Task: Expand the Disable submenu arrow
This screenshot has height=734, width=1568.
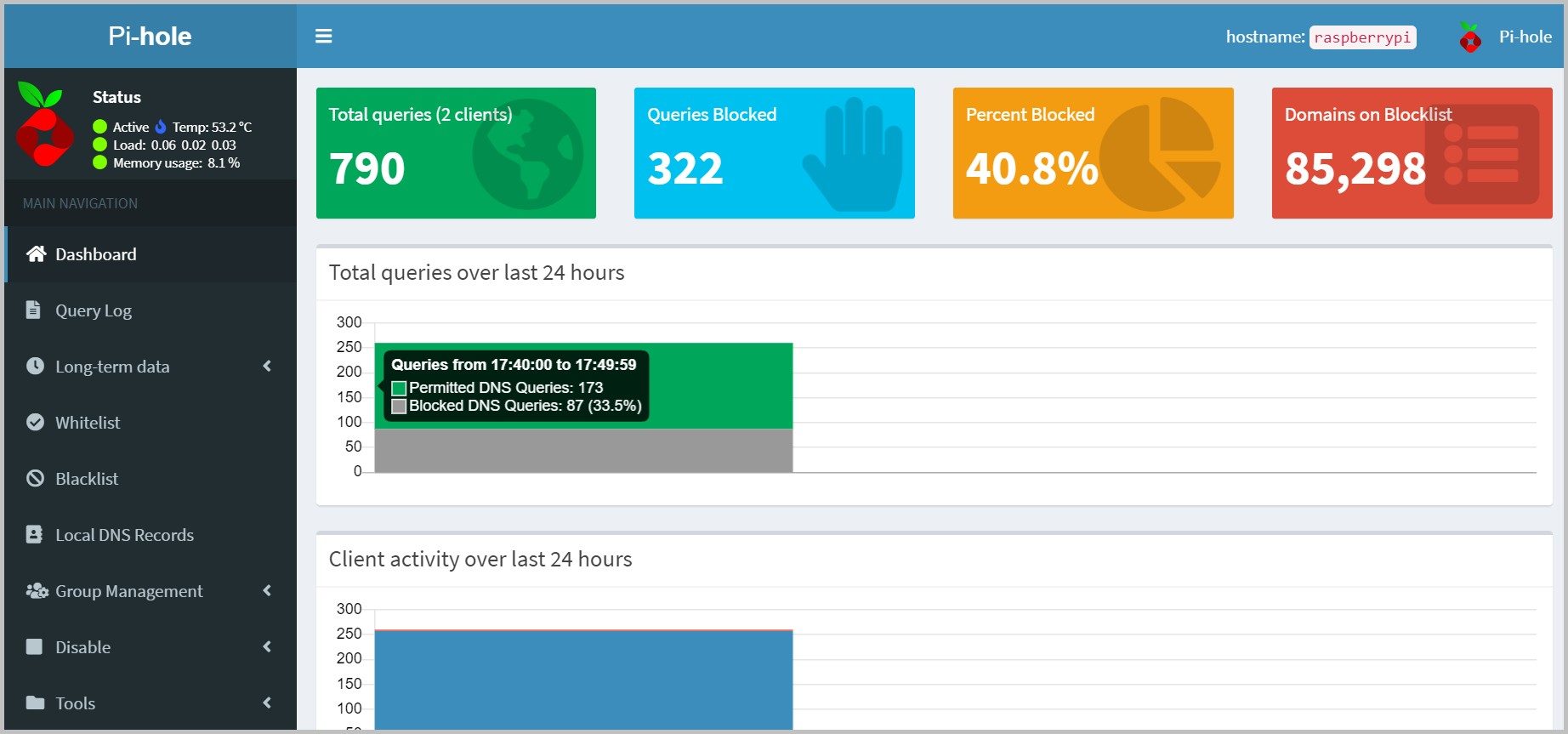Action: coord(267,646)
